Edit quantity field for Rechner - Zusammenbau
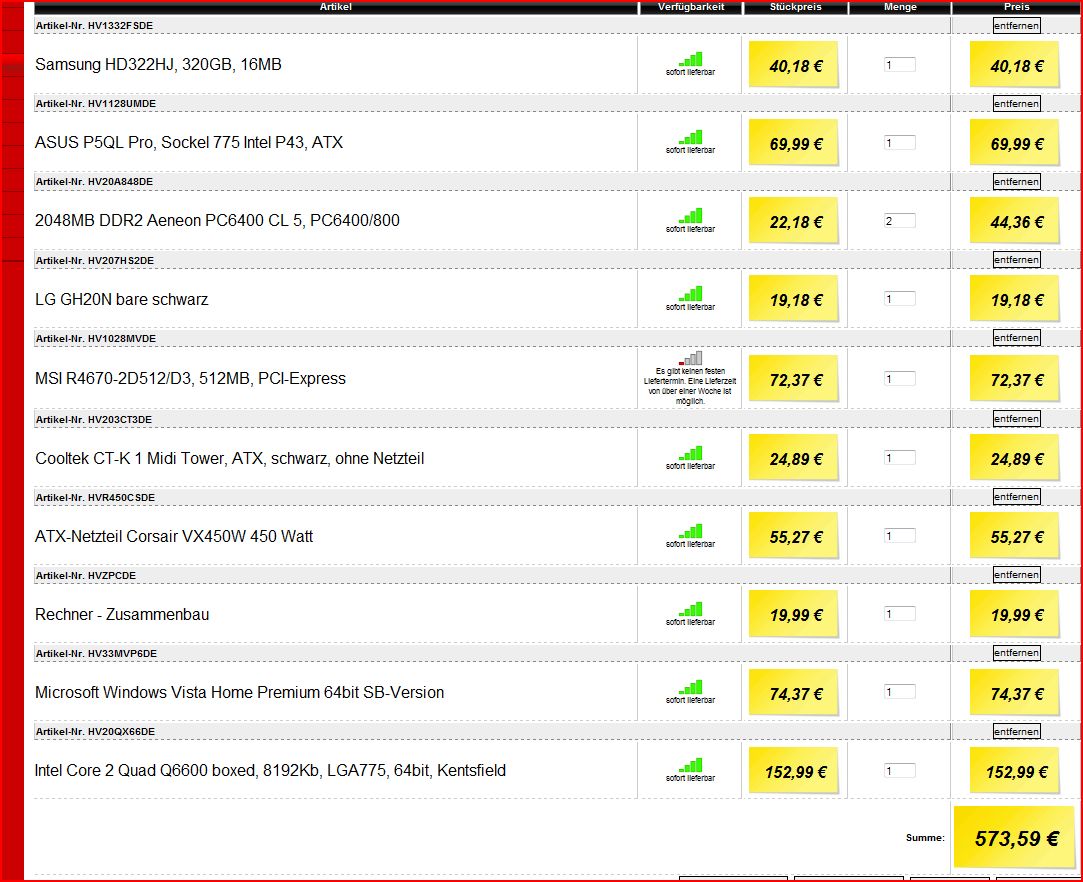Screen dimensions: 1083x882 [900, 614]
